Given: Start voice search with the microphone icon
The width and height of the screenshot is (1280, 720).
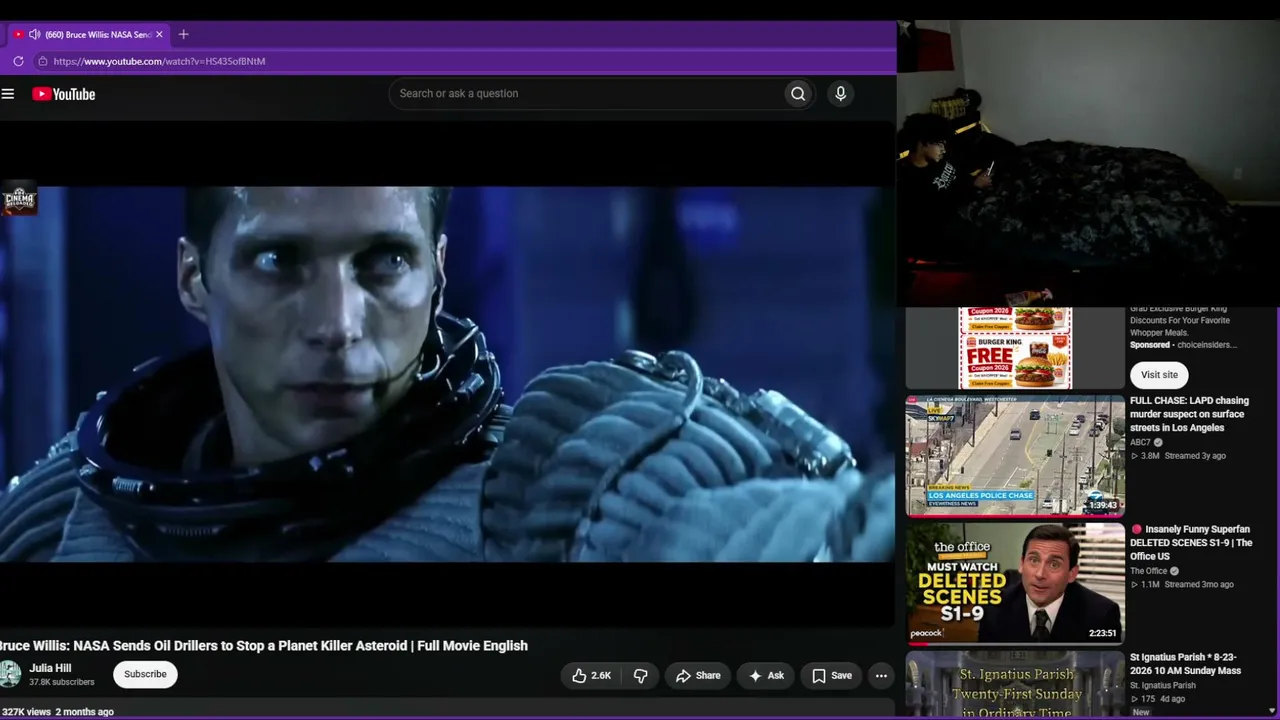Looking at the screenshot, I should [840, 94].
